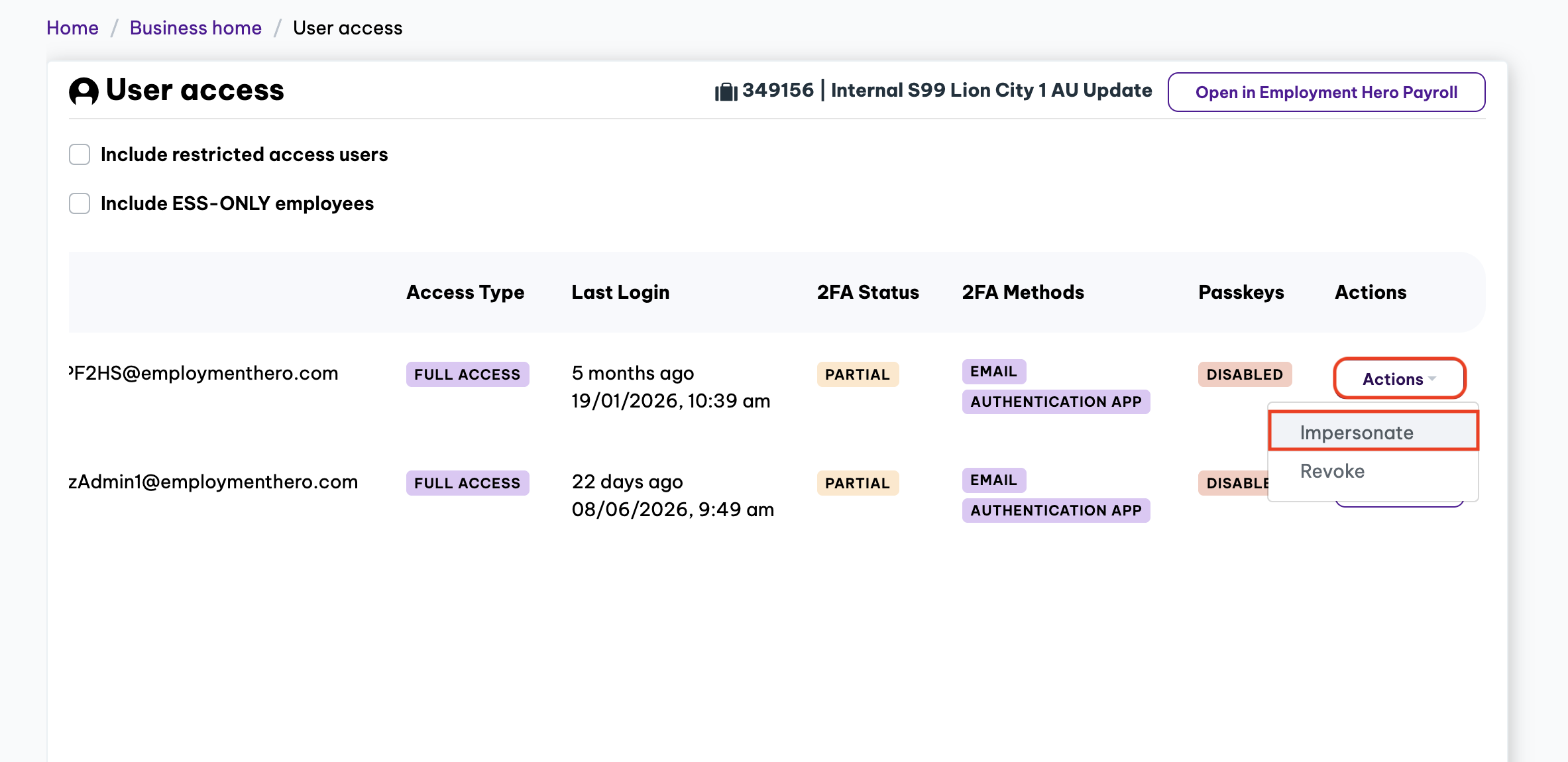1568x762 pixels.
Task: Select the F2HS@employmenthero.com email cell
Action: pos(203,373)
